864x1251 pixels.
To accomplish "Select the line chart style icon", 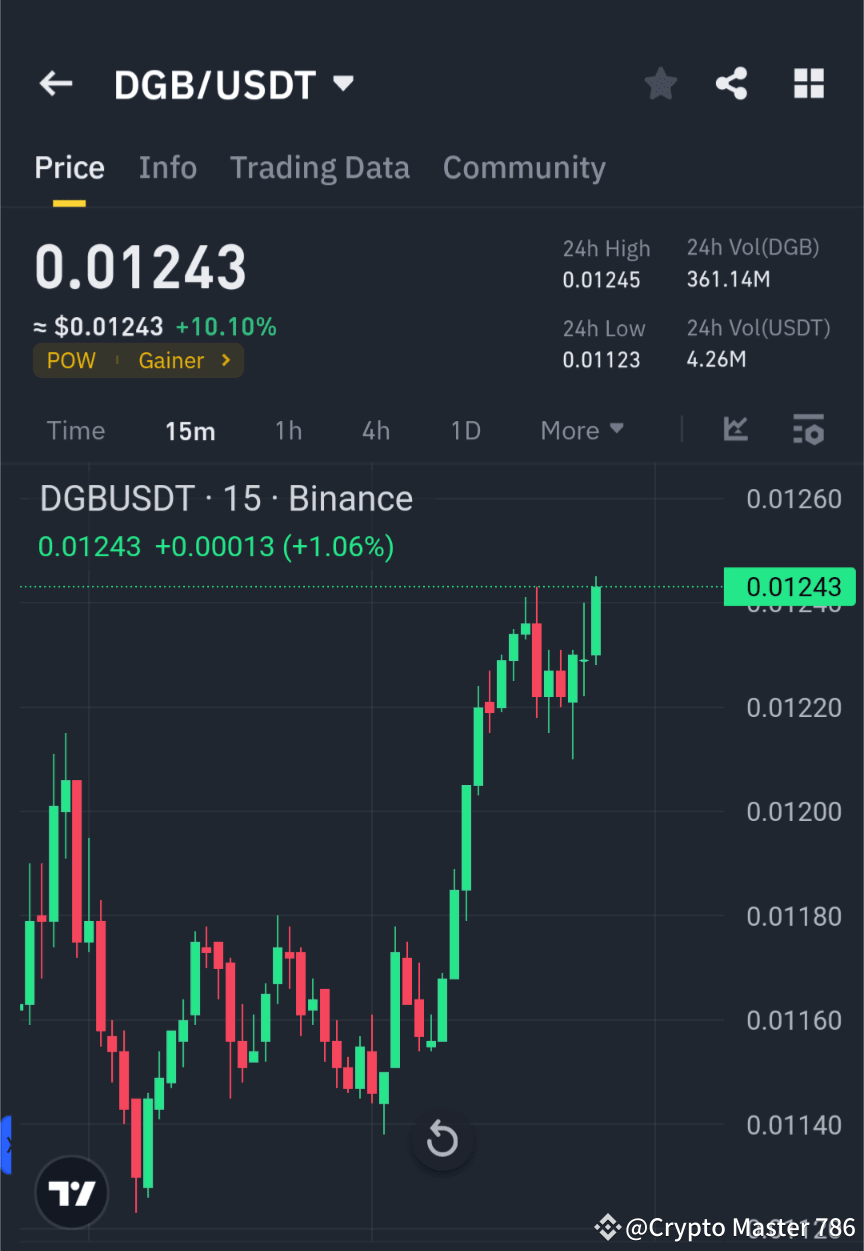I will click(x=736, y=430).
